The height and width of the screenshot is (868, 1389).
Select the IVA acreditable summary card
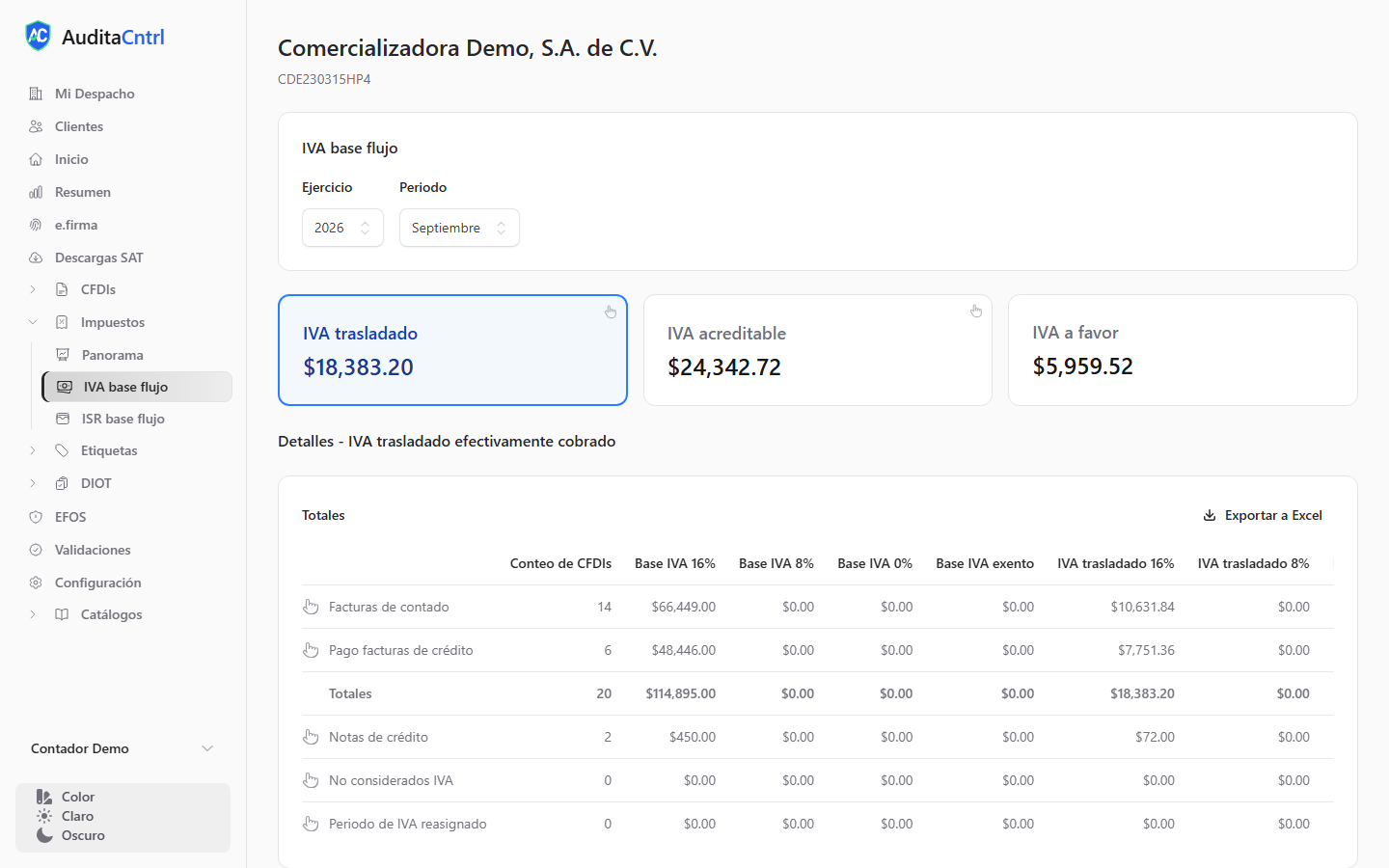(x=818, y=350)
